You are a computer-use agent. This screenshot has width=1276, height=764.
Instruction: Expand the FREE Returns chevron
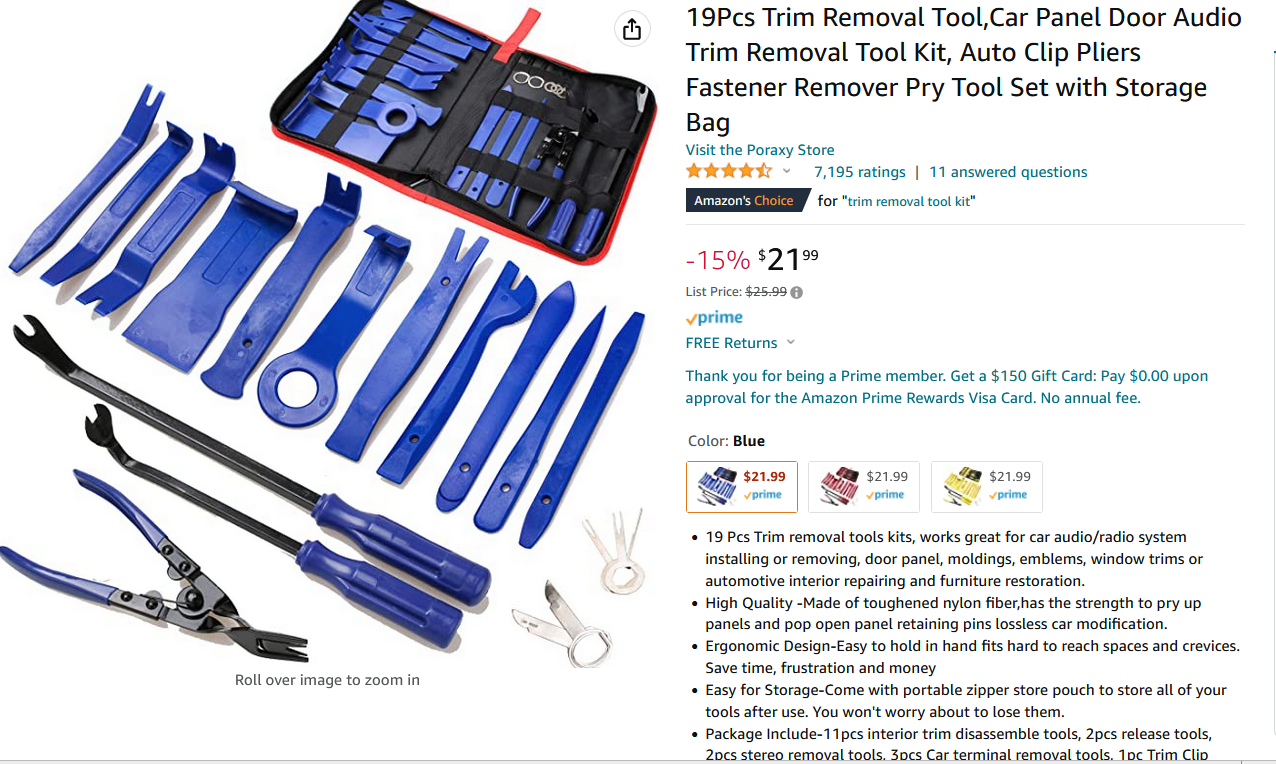[x=791, y=342]
